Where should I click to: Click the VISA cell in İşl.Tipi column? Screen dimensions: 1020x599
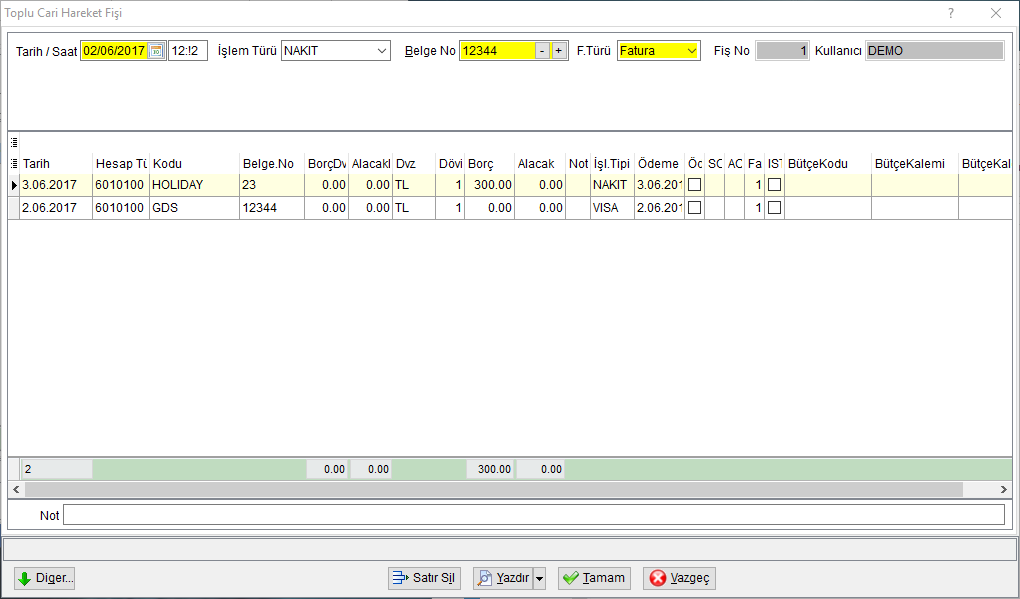(x=612, y=207)
